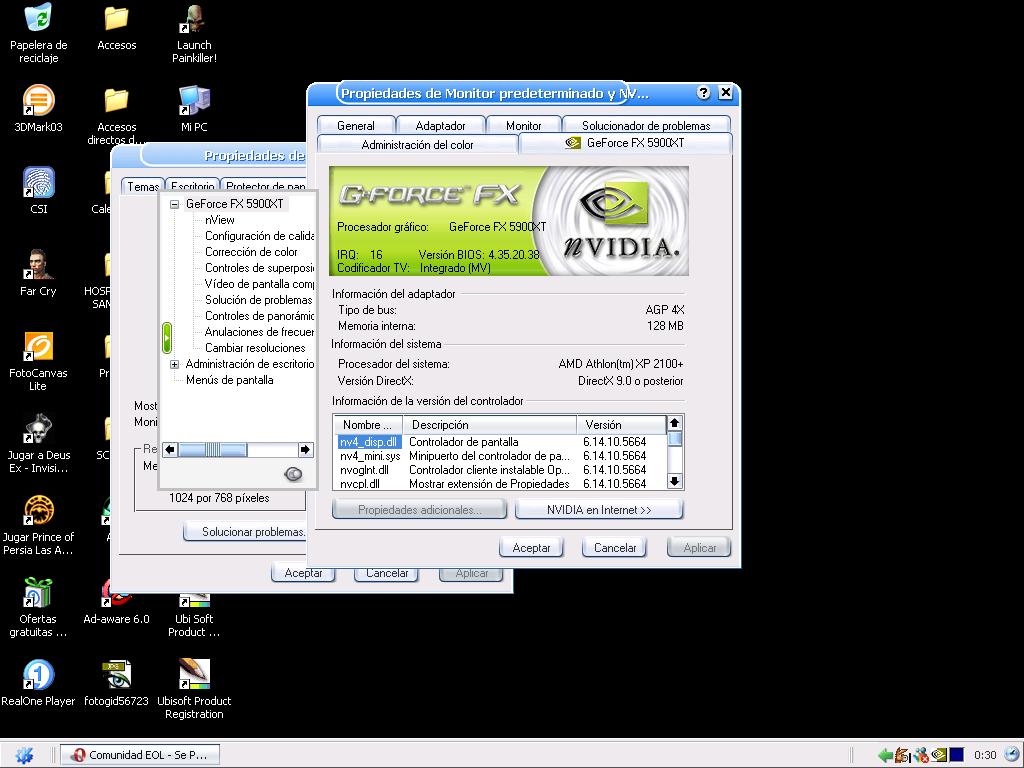Switch to the Adaptador tab

(440, 126)
